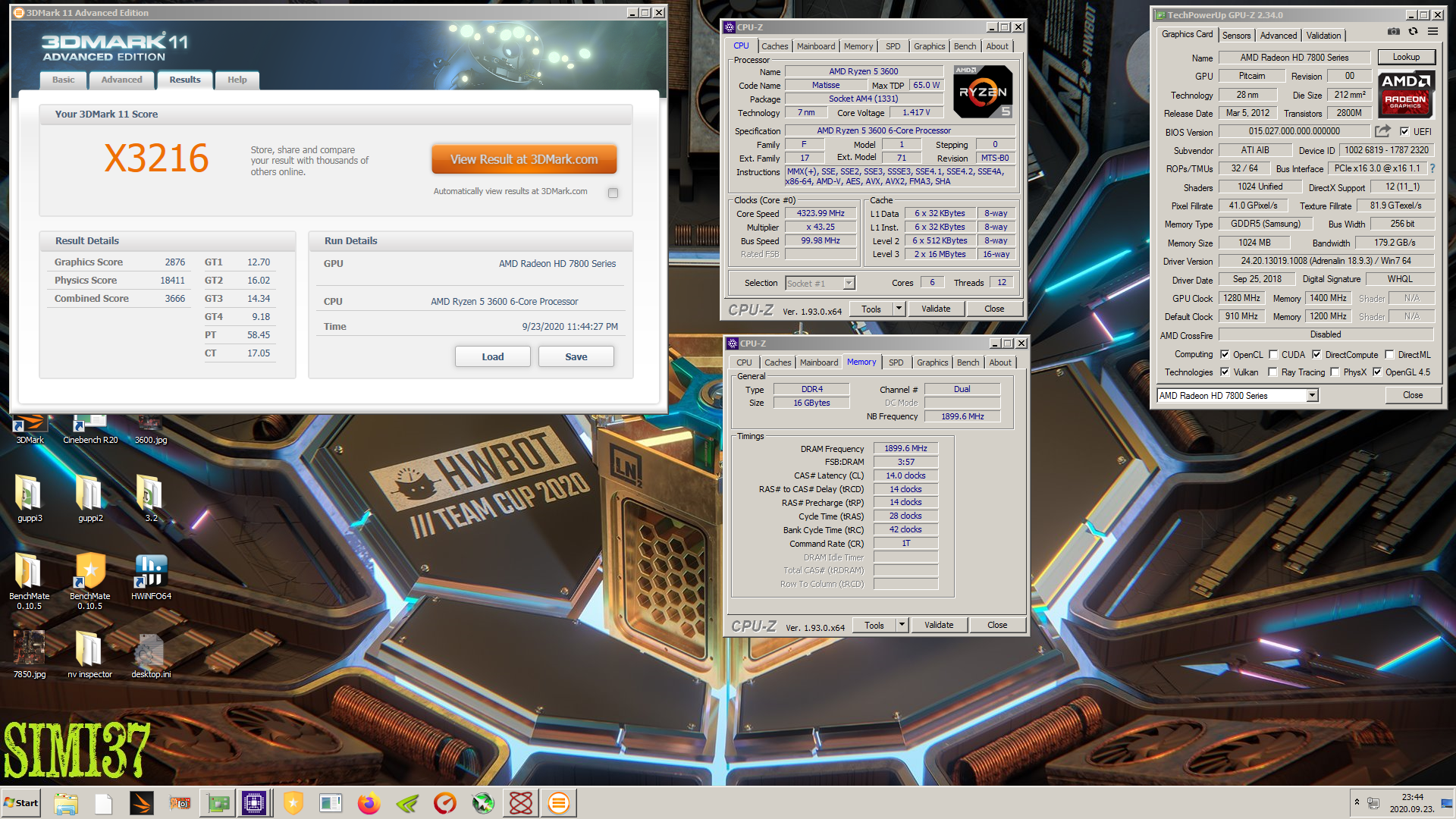Switch to the Advanced tab in GPU-Z
The image size is (1456, 819).
click(1279, 36)
